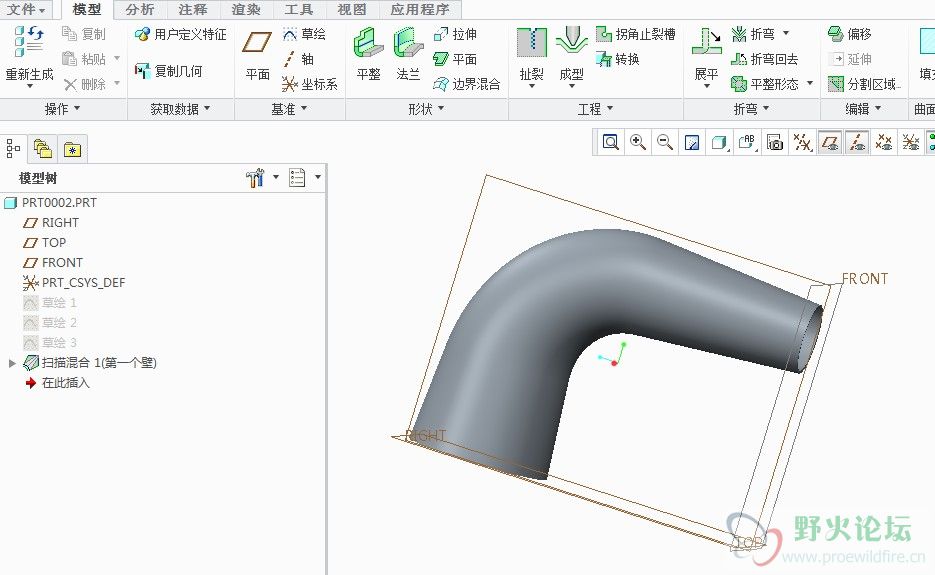Open the View Manager camera icon

pyautogui.click(x=775, y=142)
